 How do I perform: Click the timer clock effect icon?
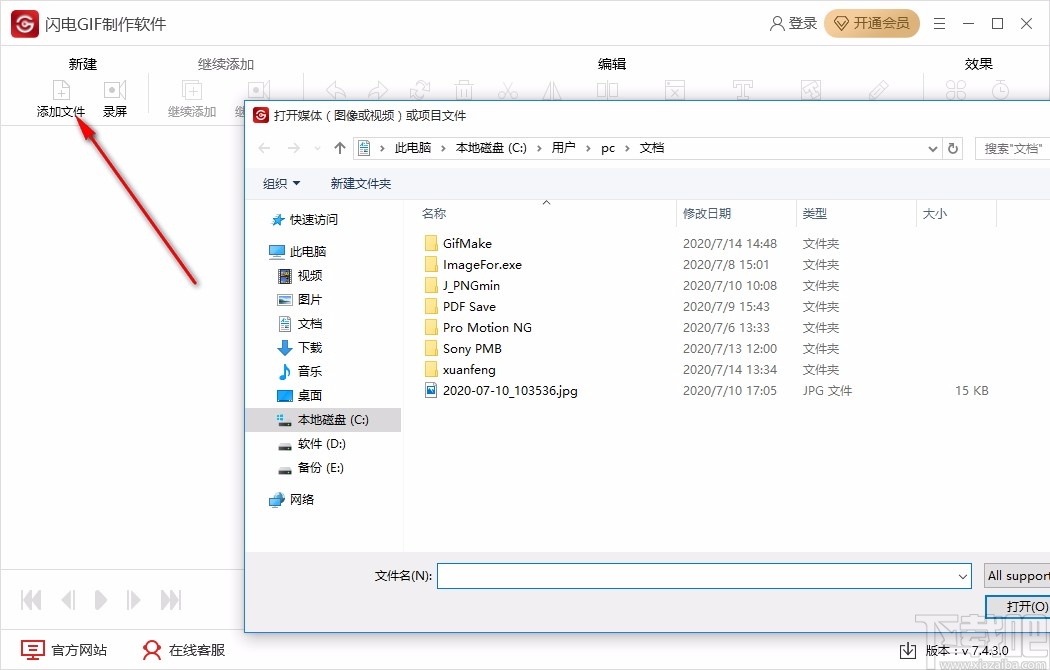click(x=1000, y=90)
